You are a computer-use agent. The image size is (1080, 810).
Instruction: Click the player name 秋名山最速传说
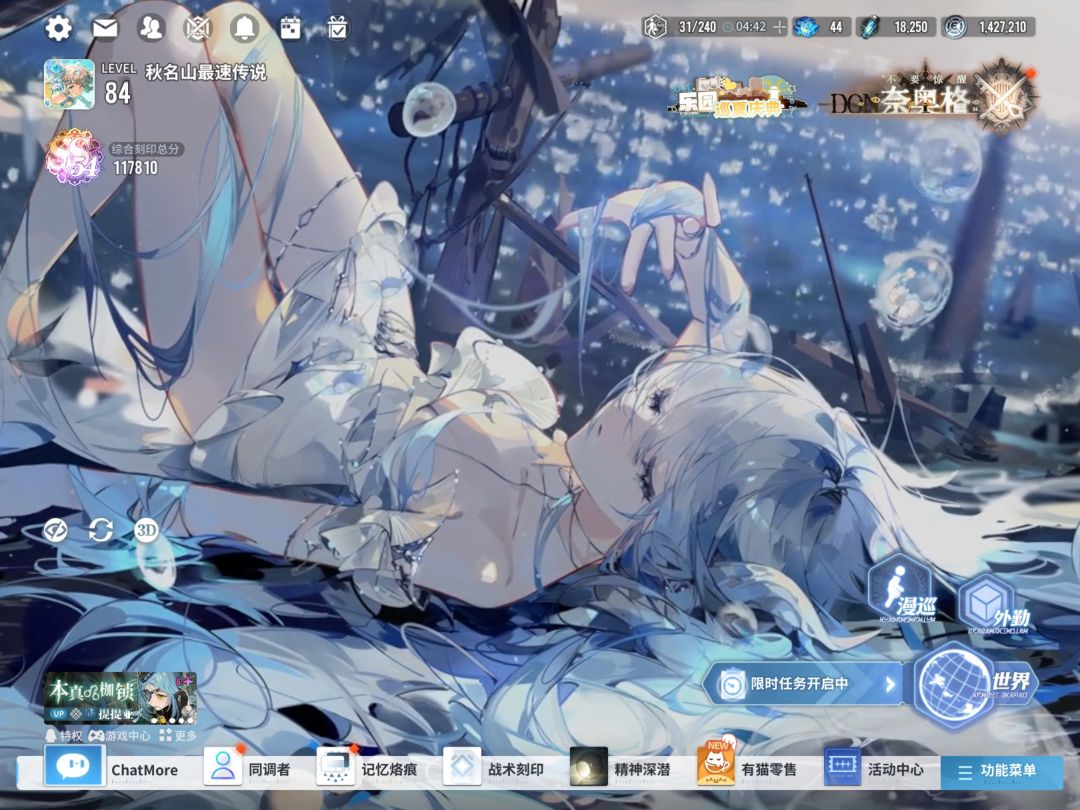(x=205, y=72)
